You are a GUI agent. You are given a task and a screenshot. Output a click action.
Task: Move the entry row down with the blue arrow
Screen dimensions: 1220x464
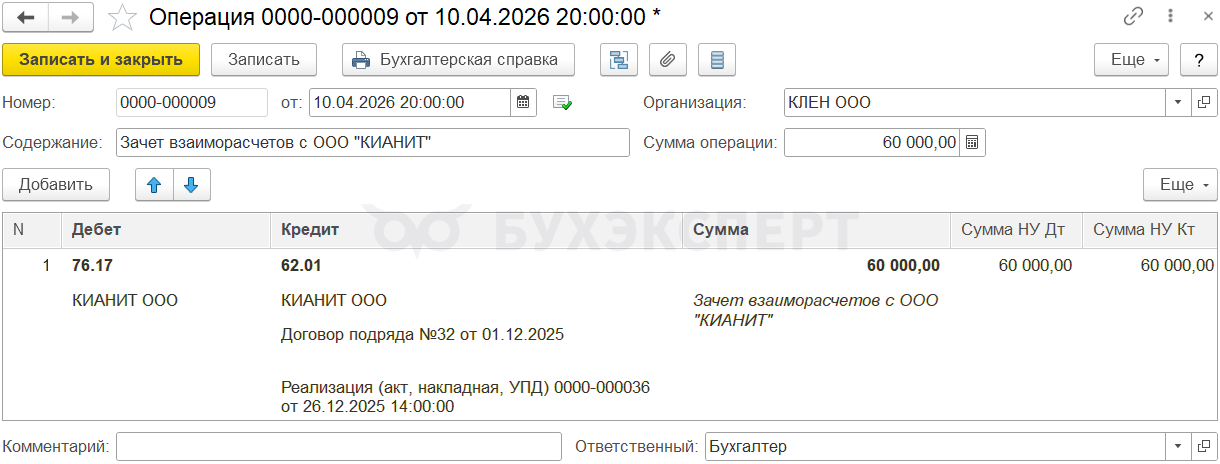pos(191,184)
